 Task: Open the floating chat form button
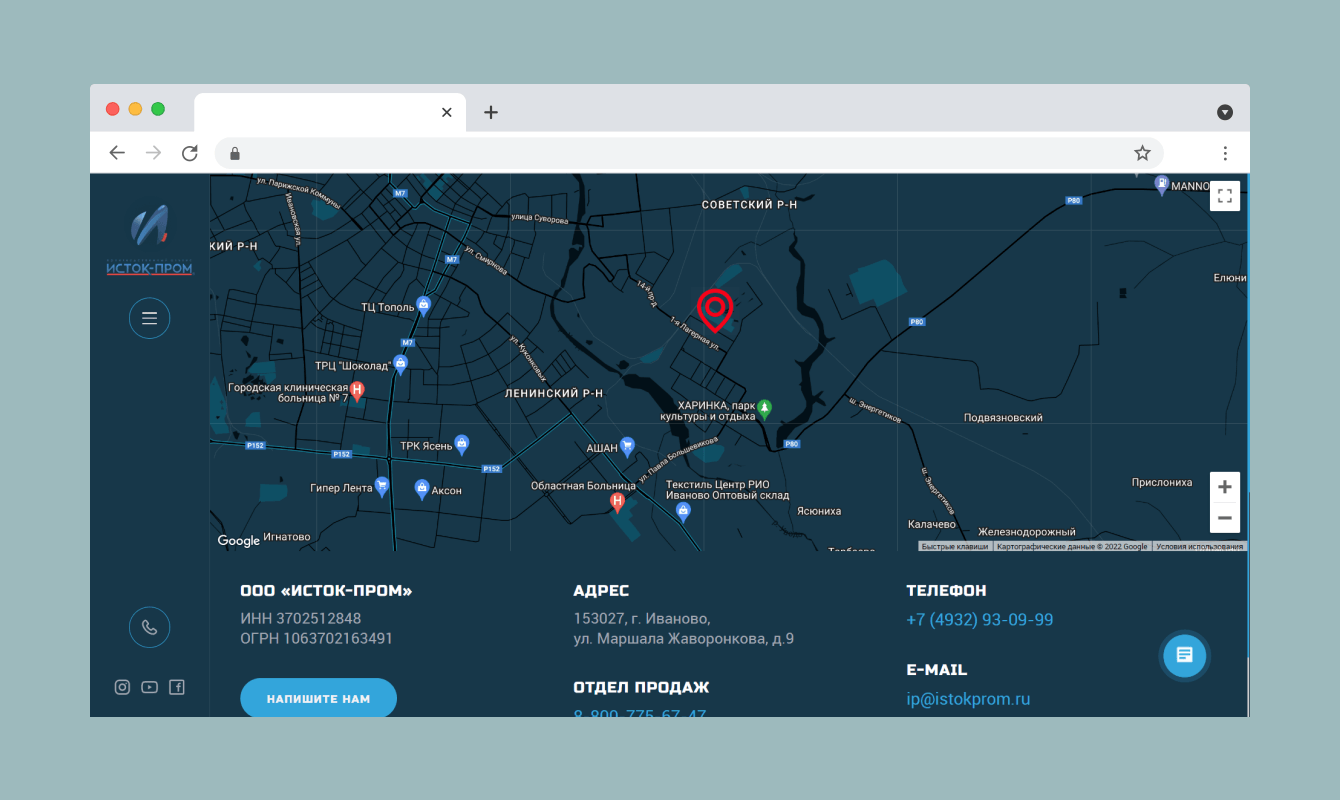[1184, 655]
